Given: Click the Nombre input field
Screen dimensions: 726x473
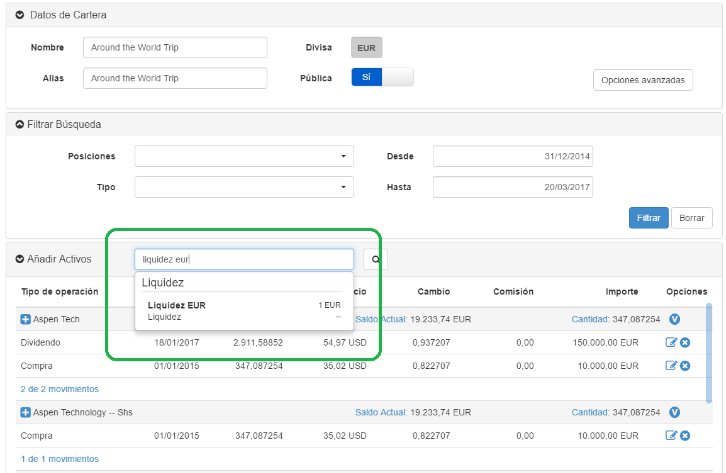Looking at the screenshot, I should (175, 47).
